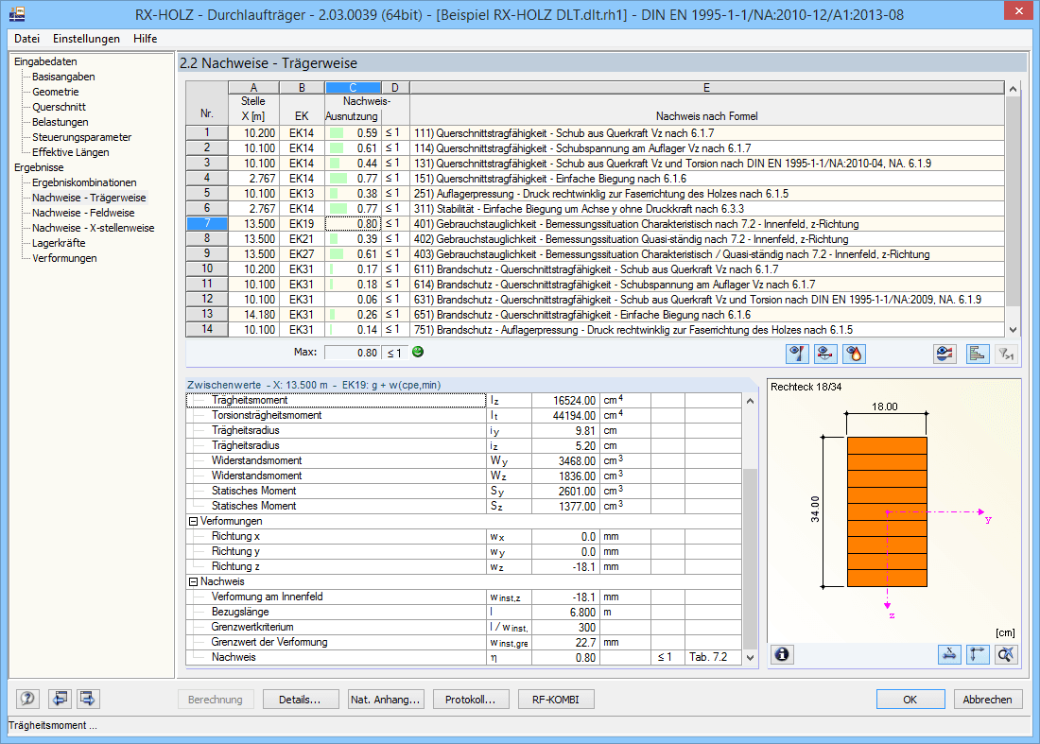This screenshot has height=744, width=1040.
Task: Toggle the colored utilization bars icon
Action: point(977,354)
